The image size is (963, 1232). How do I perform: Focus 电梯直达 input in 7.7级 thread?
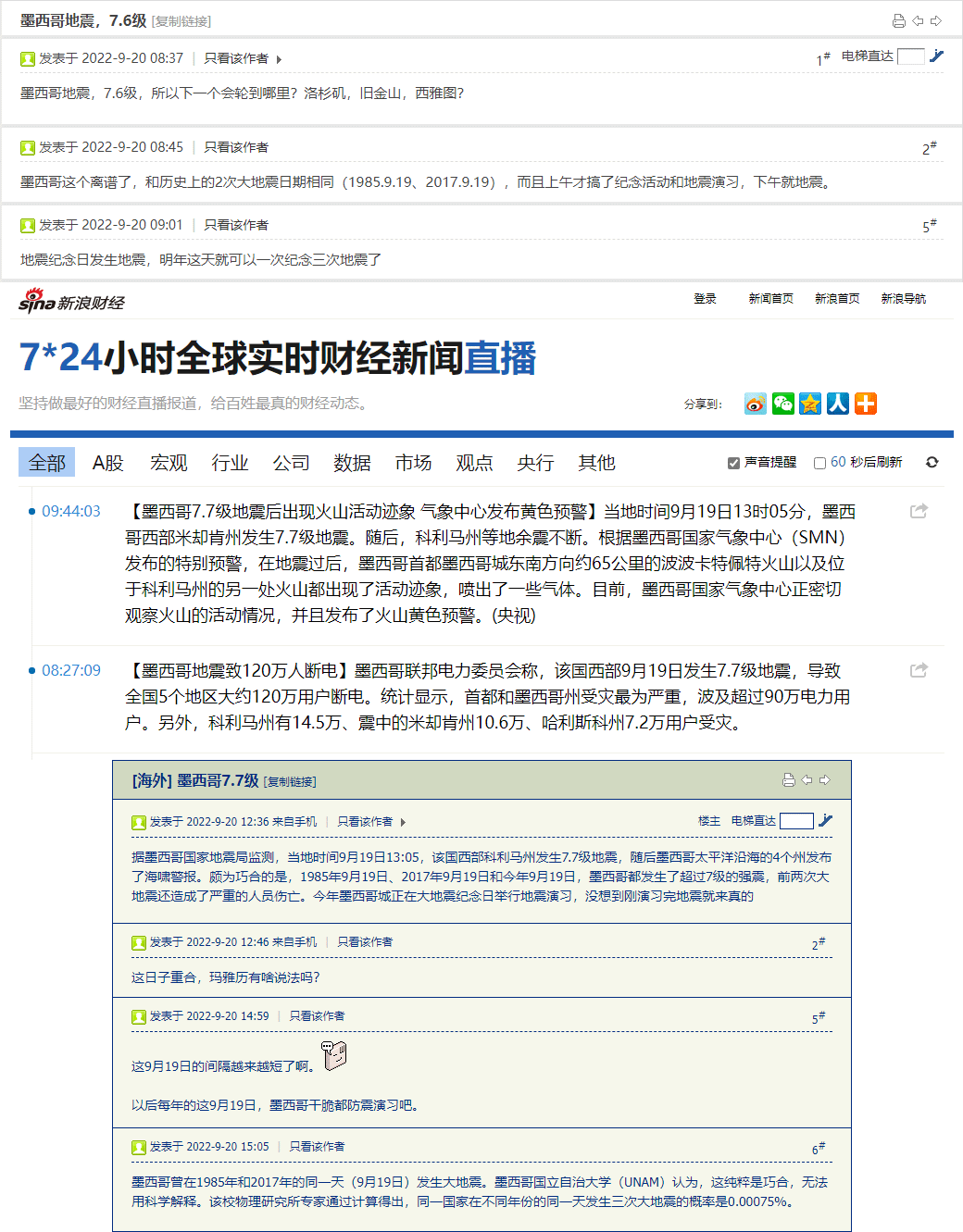point(796,821)
